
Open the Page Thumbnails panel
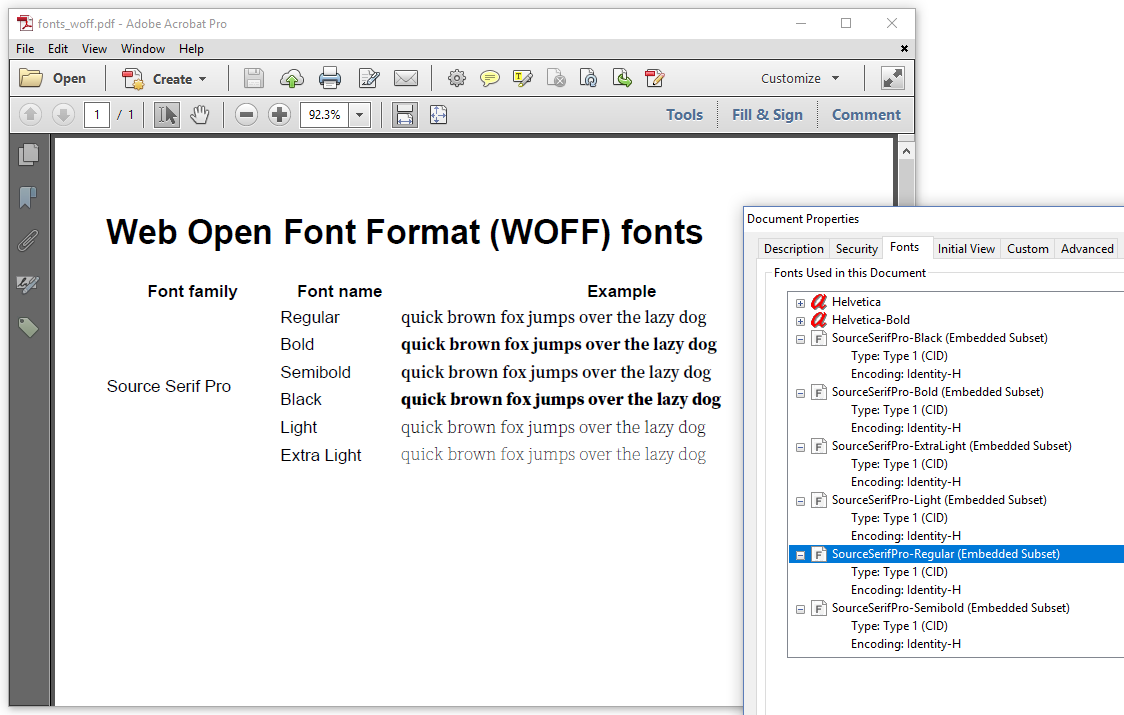(28, 154)
